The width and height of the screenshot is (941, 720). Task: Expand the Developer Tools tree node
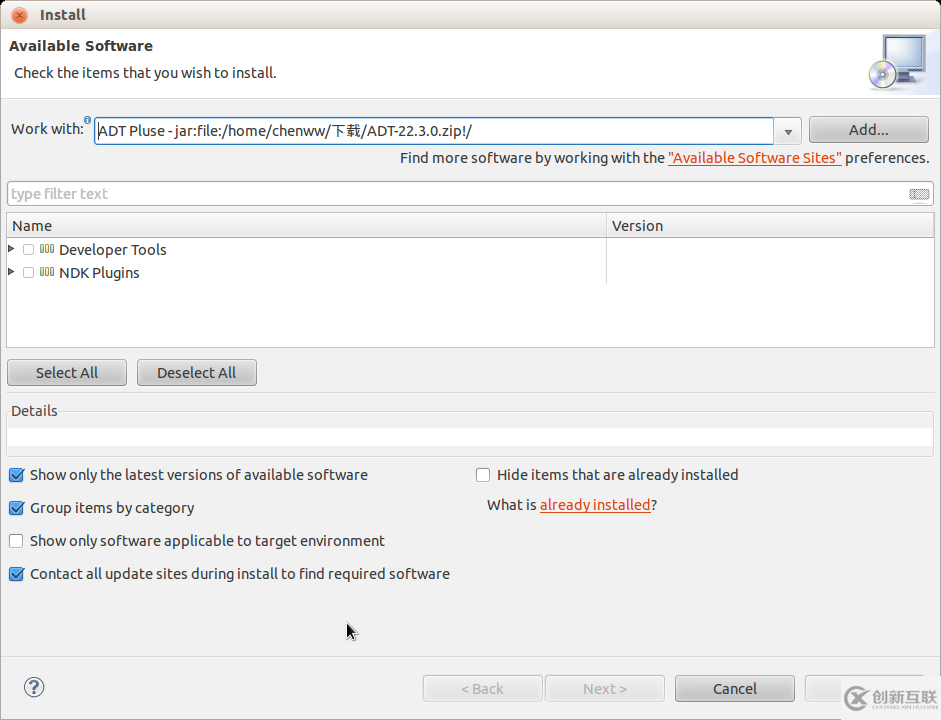11,248
